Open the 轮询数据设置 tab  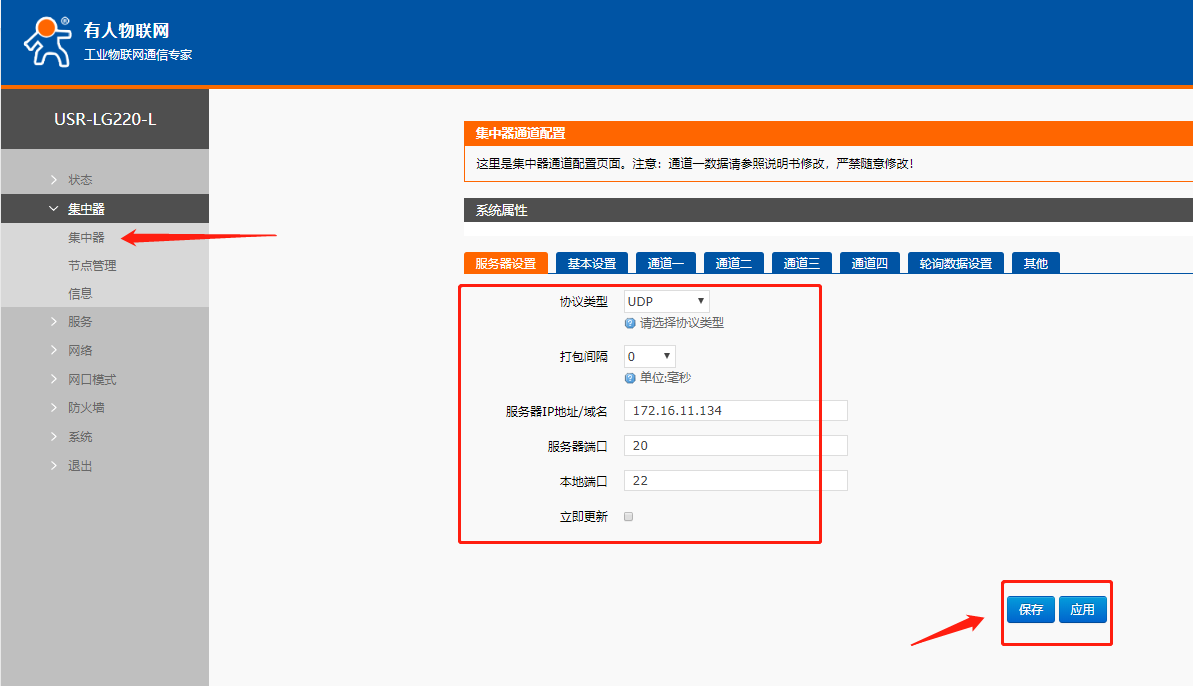[x=956, y=263]
